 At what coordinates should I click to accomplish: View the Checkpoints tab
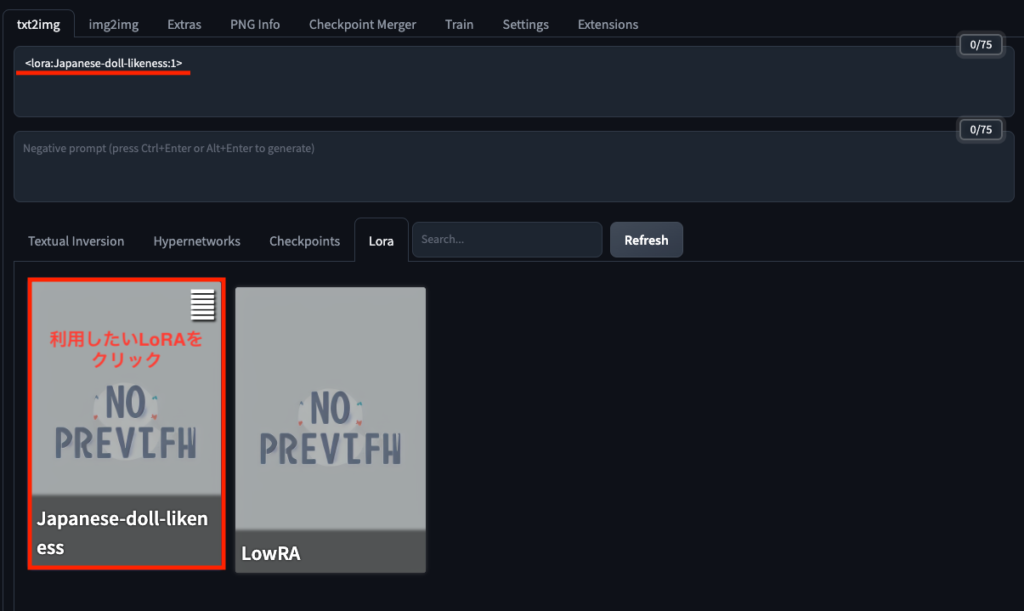(304, 240)
